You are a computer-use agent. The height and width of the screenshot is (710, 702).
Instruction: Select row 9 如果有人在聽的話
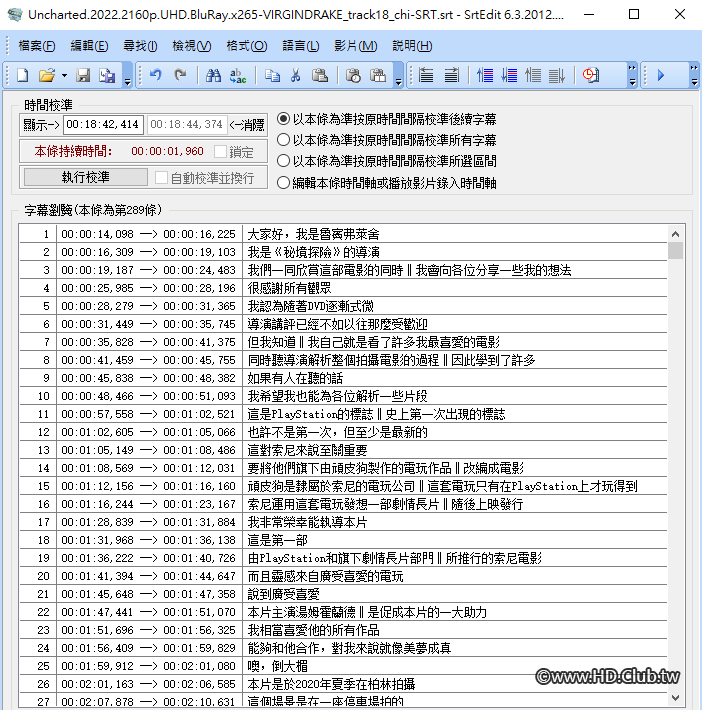[x=343, y=378]
